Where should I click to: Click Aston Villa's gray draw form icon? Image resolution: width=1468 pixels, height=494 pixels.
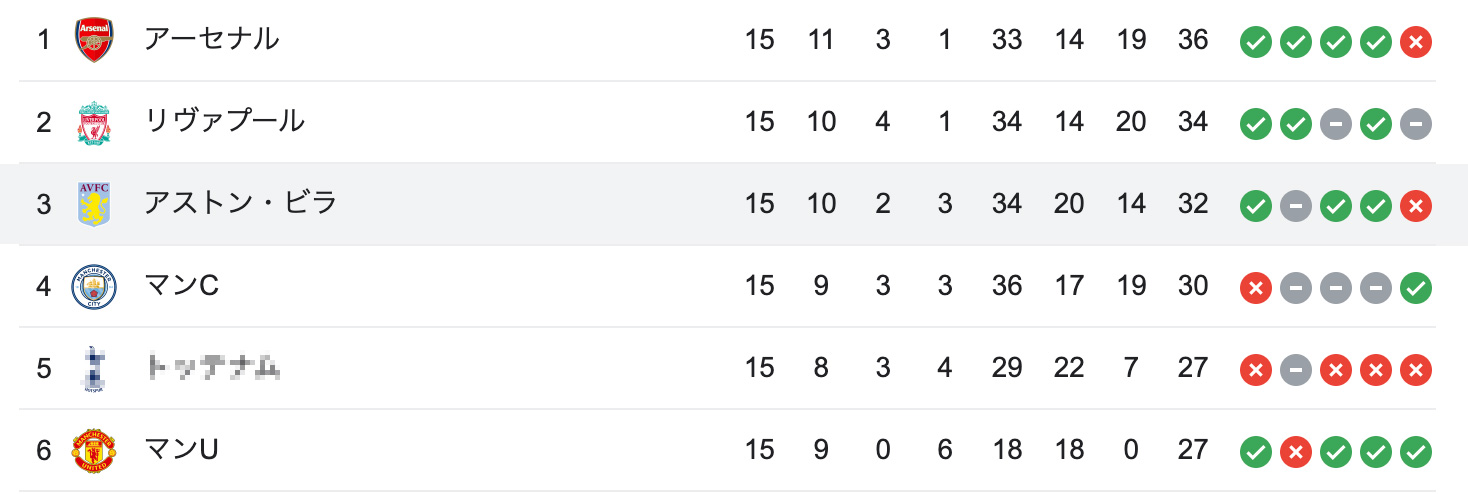(1295, 206)
